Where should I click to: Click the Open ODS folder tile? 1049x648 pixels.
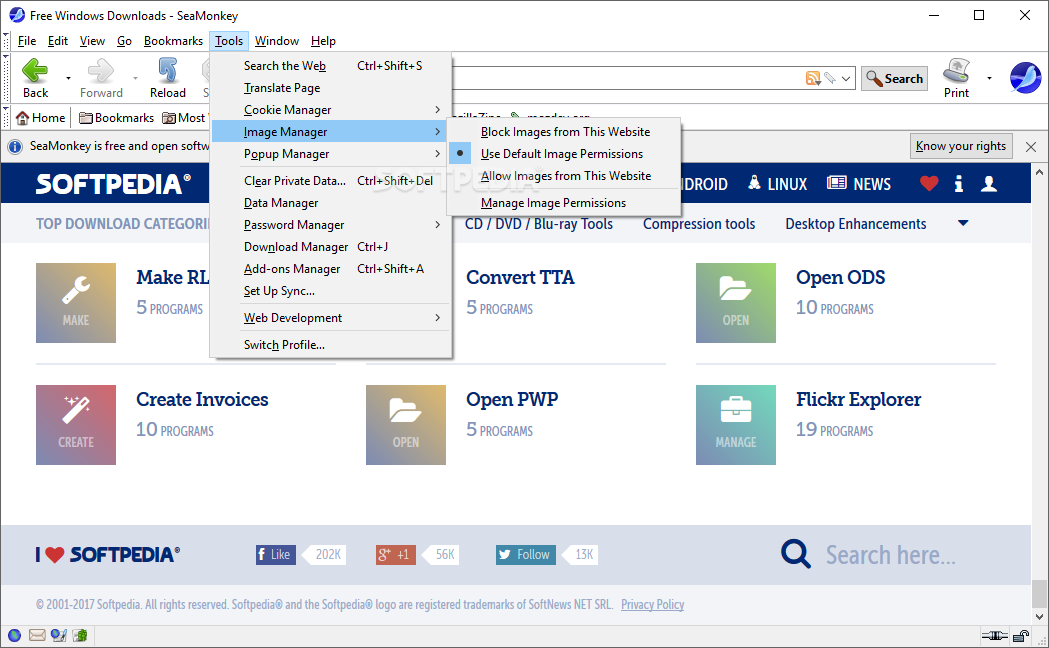coord(736,303)
